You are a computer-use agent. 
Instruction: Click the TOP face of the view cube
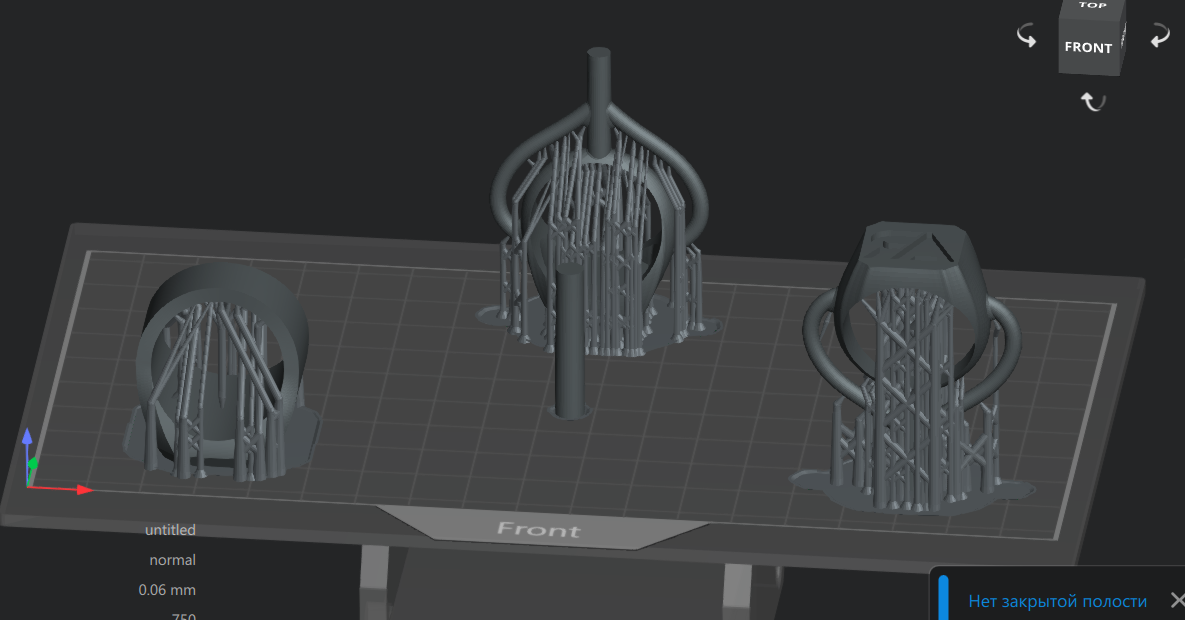(x=1093, y=7)
